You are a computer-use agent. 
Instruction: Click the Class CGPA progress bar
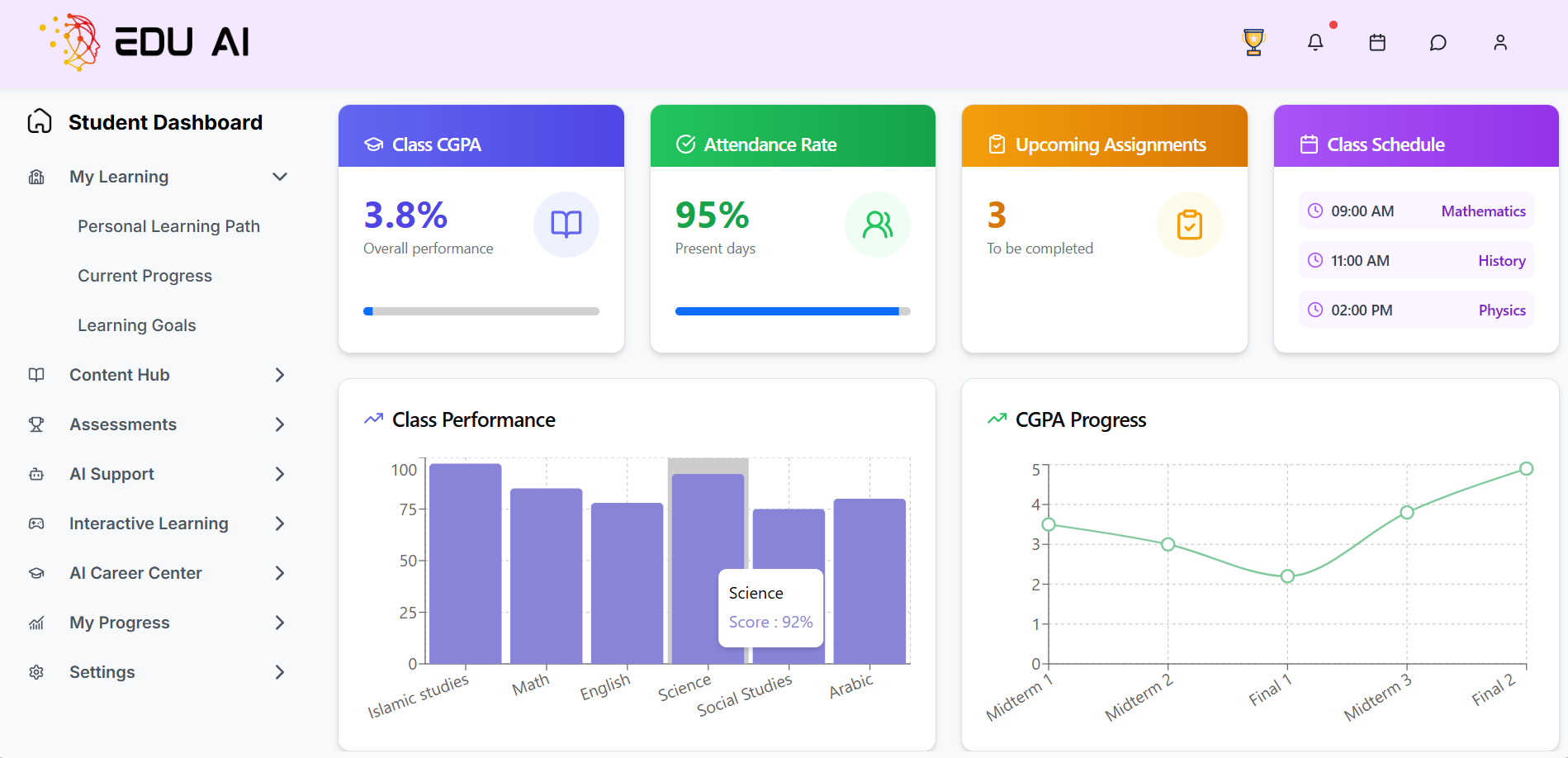pyautogui.click(x=481, y=311)
